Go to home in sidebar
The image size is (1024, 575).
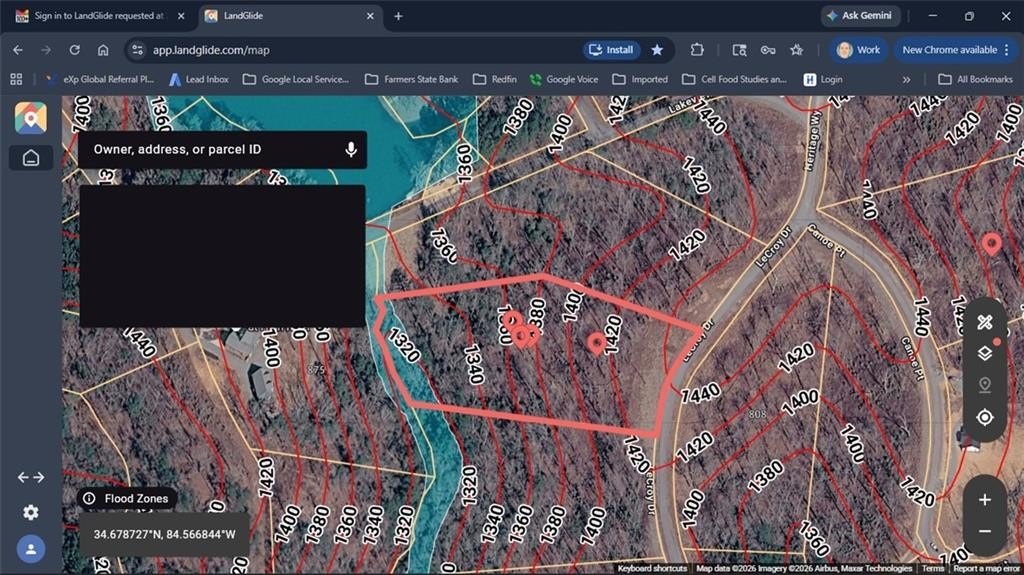pyautogui.click(x=31, y=158)
